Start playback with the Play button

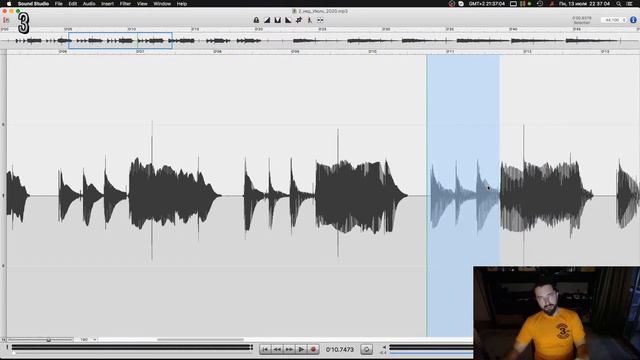301,349
